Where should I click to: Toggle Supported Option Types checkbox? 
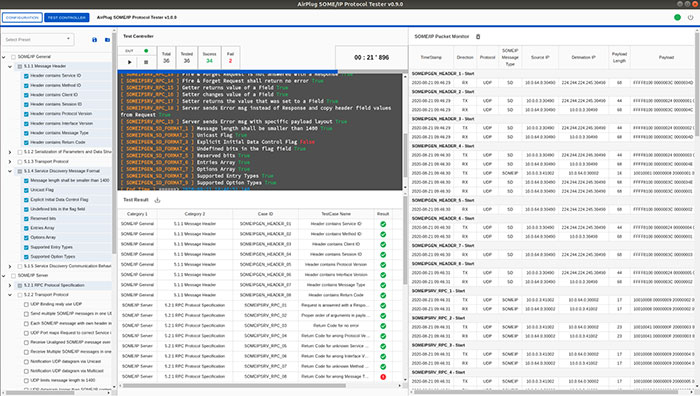point(26,257)
